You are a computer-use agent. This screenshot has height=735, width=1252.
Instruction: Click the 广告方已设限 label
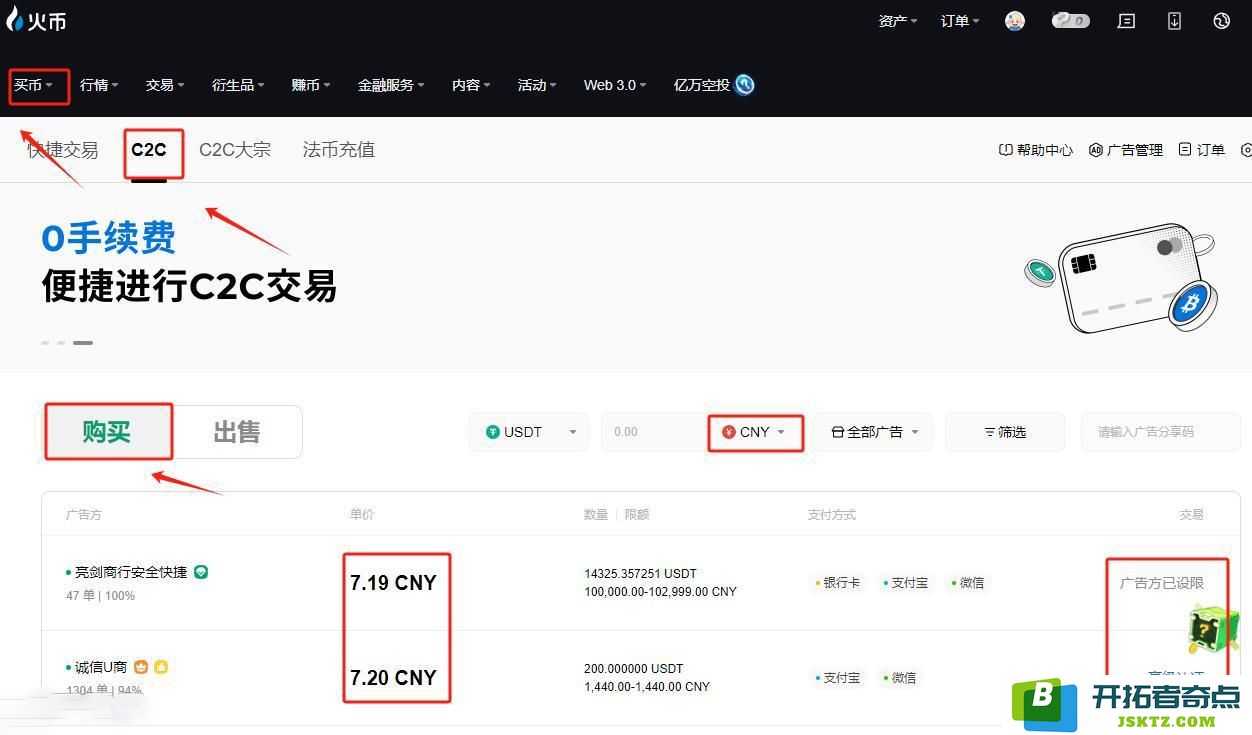point(1162,582)
